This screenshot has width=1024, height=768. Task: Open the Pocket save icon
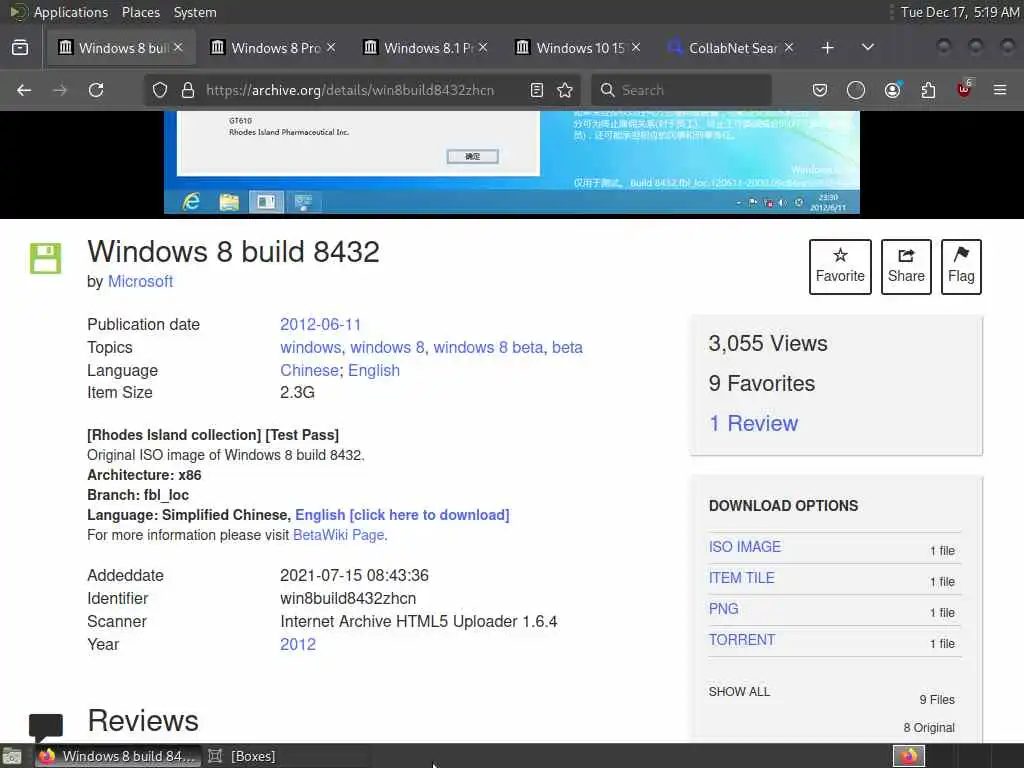[x=820, y=90]
